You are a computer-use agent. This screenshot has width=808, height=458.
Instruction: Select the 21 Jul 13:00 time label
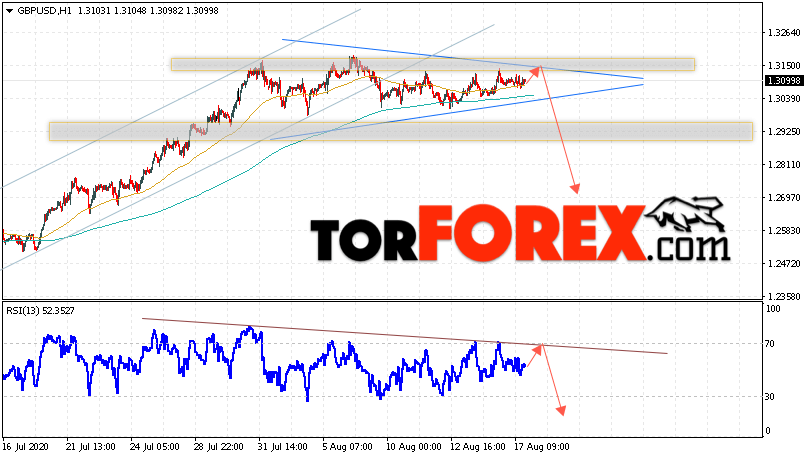pyautogui.click(x=91, y=447)
